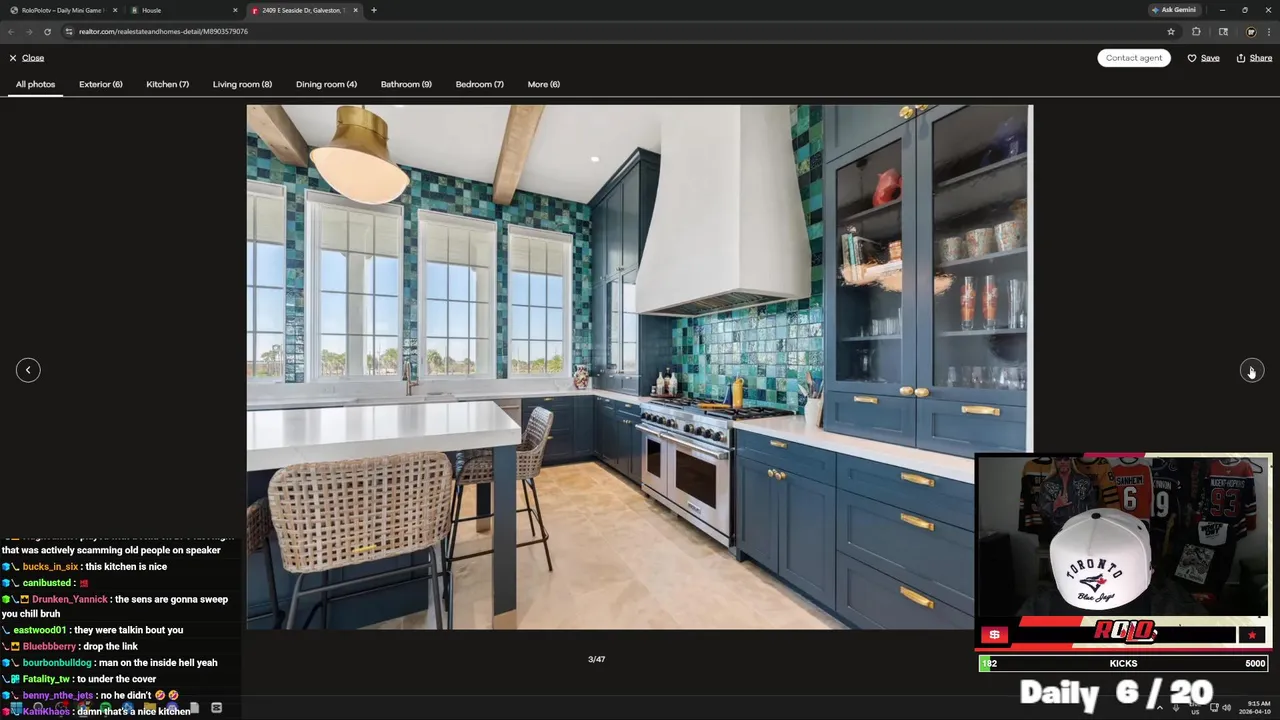Close the RoloPolotv browser tab
This screenshot has width=1280, height=720.
click(115, 10)
